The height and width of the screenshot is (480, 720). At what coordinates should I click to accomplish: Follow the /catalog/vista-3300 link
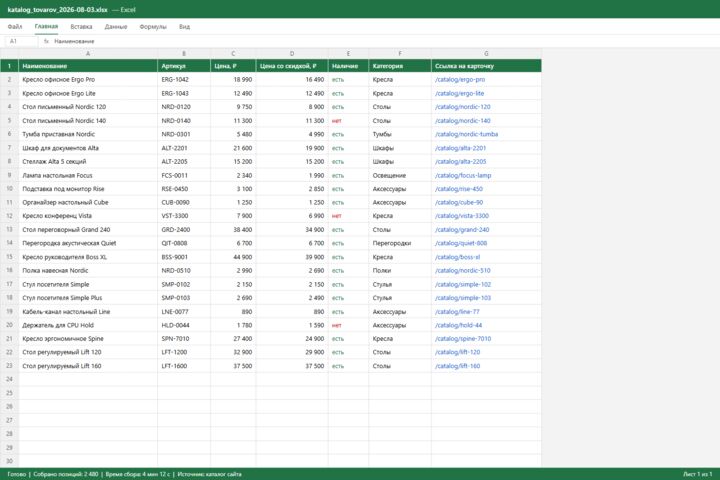click(x=461, y=216)
